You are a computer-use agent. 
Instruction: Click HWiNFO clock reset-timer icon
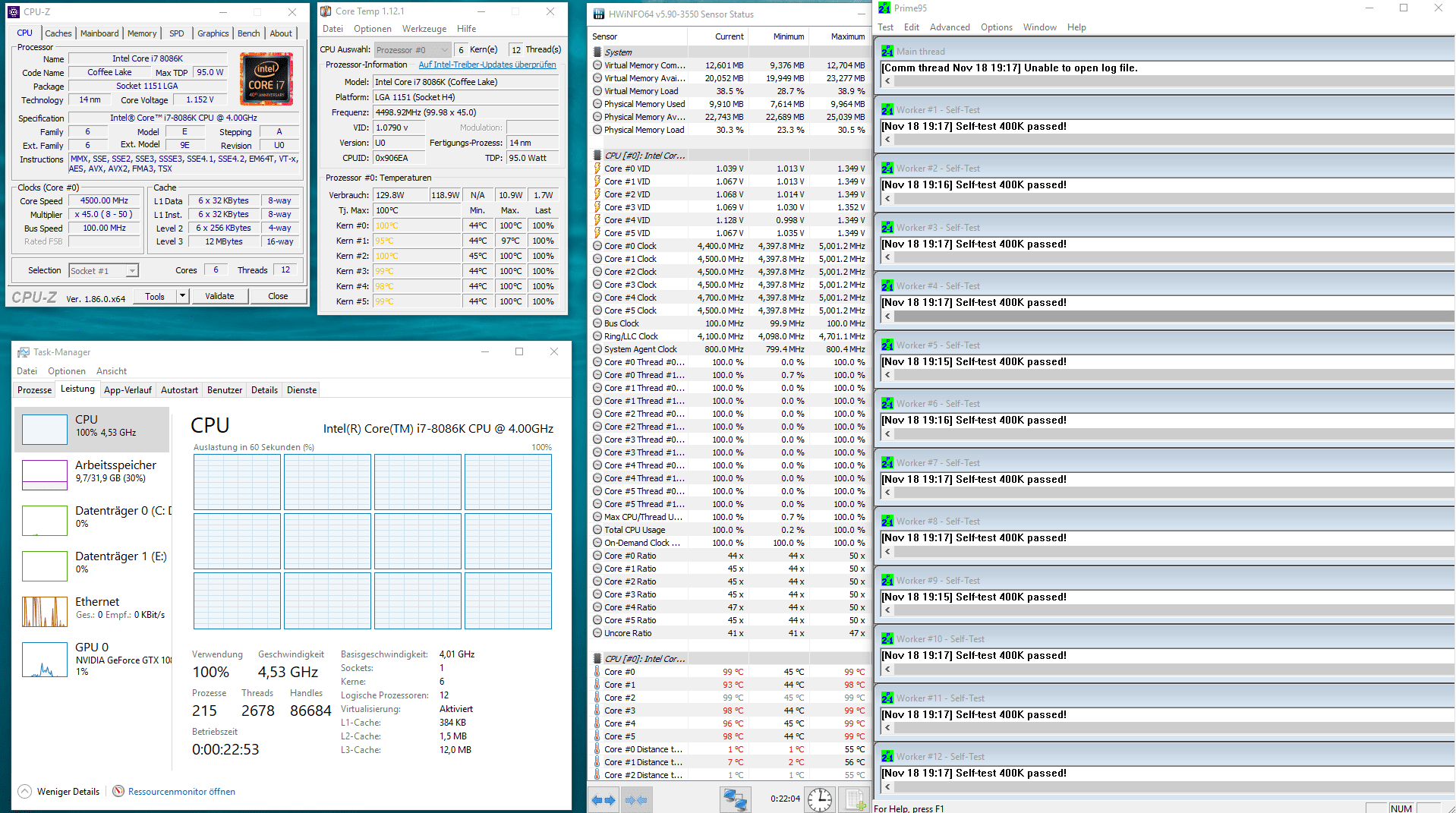tap(820, 799)
